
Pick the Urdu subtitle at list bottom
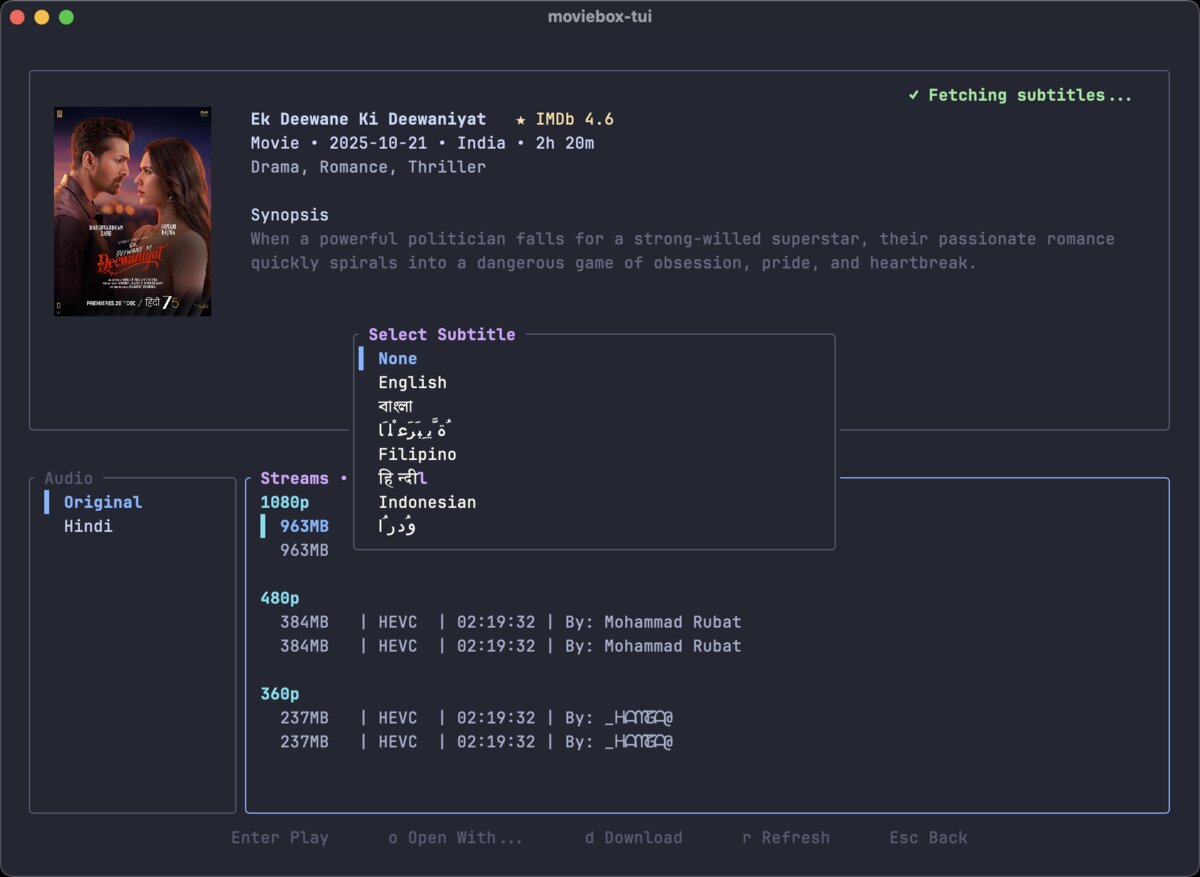(x=397, y=526)
